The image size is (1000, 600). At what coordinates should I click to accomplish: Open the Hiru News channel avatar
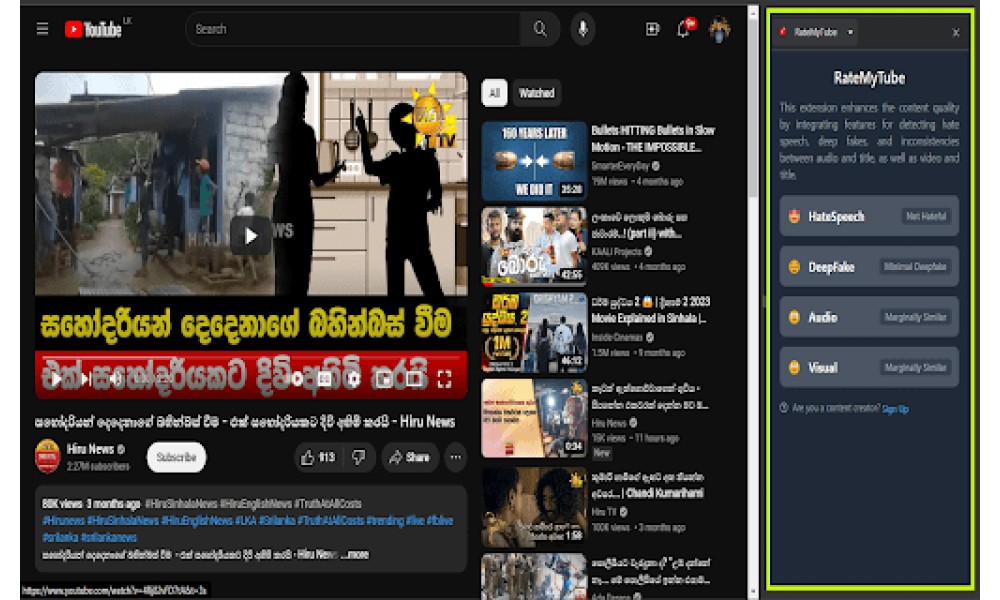click(x=47, y=457)
